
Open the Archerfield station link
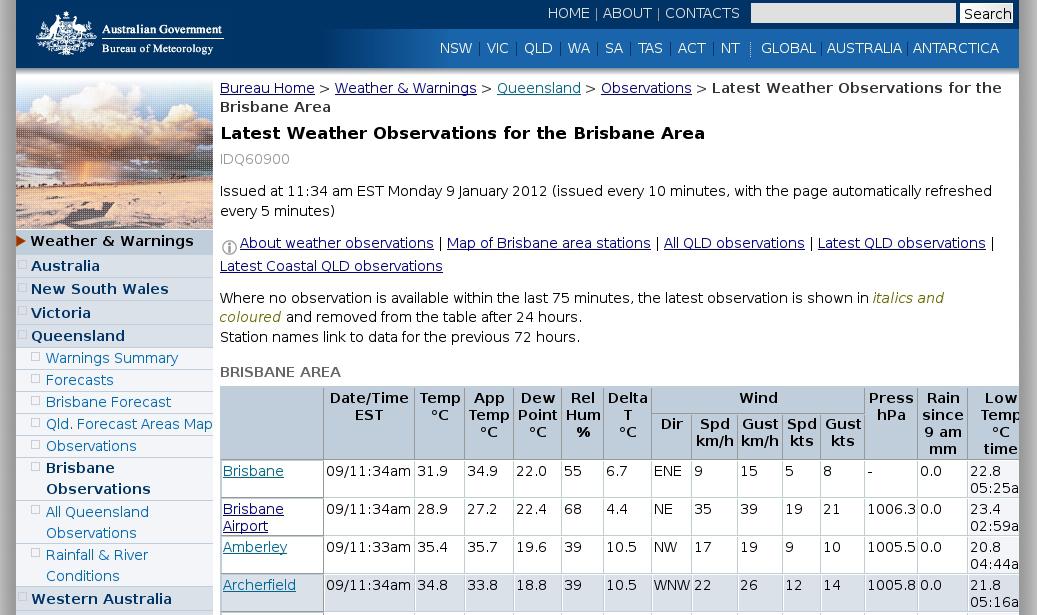(x=259, y=585)
